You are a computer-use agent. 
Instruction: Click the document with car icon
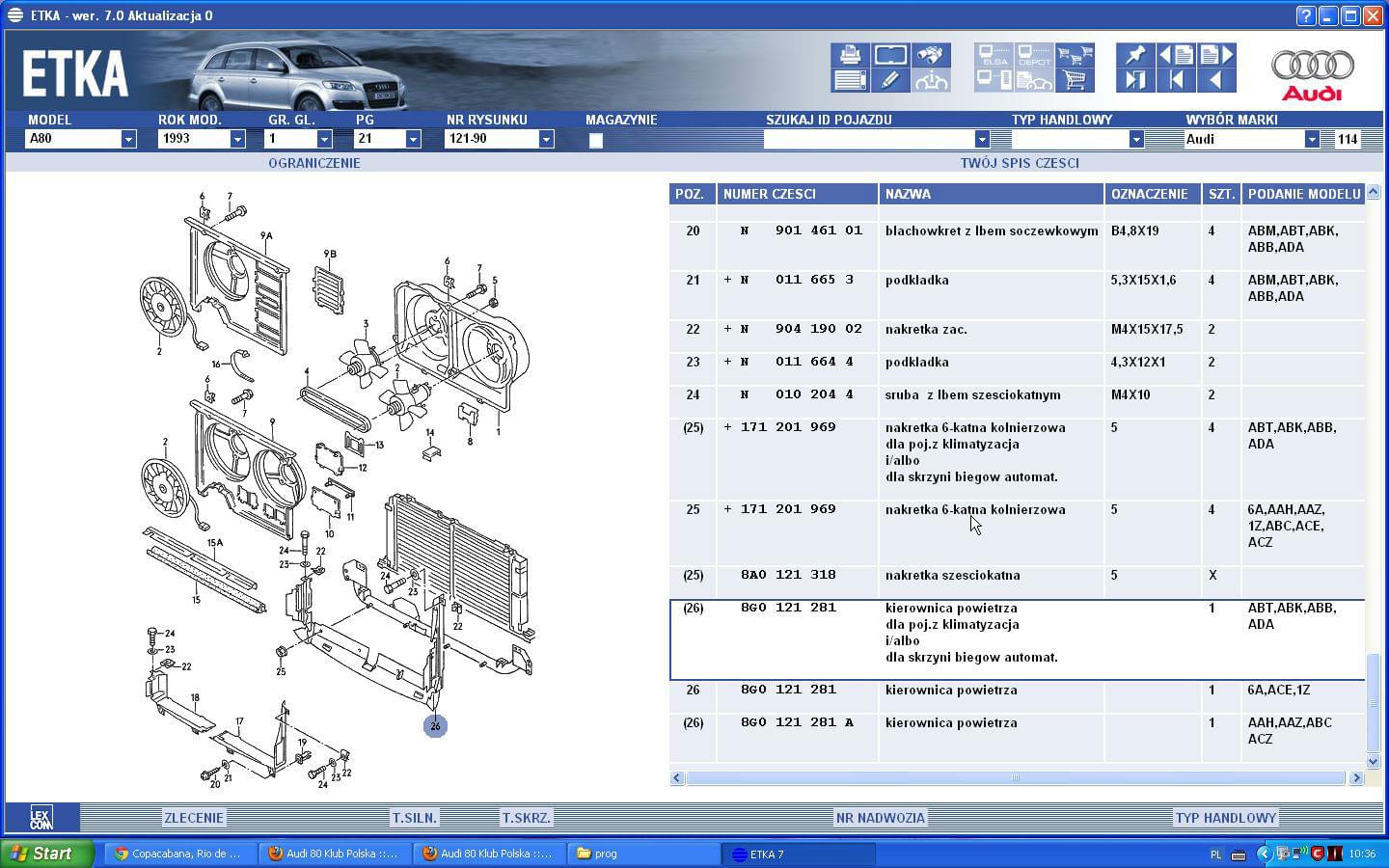coord(1034,80)
